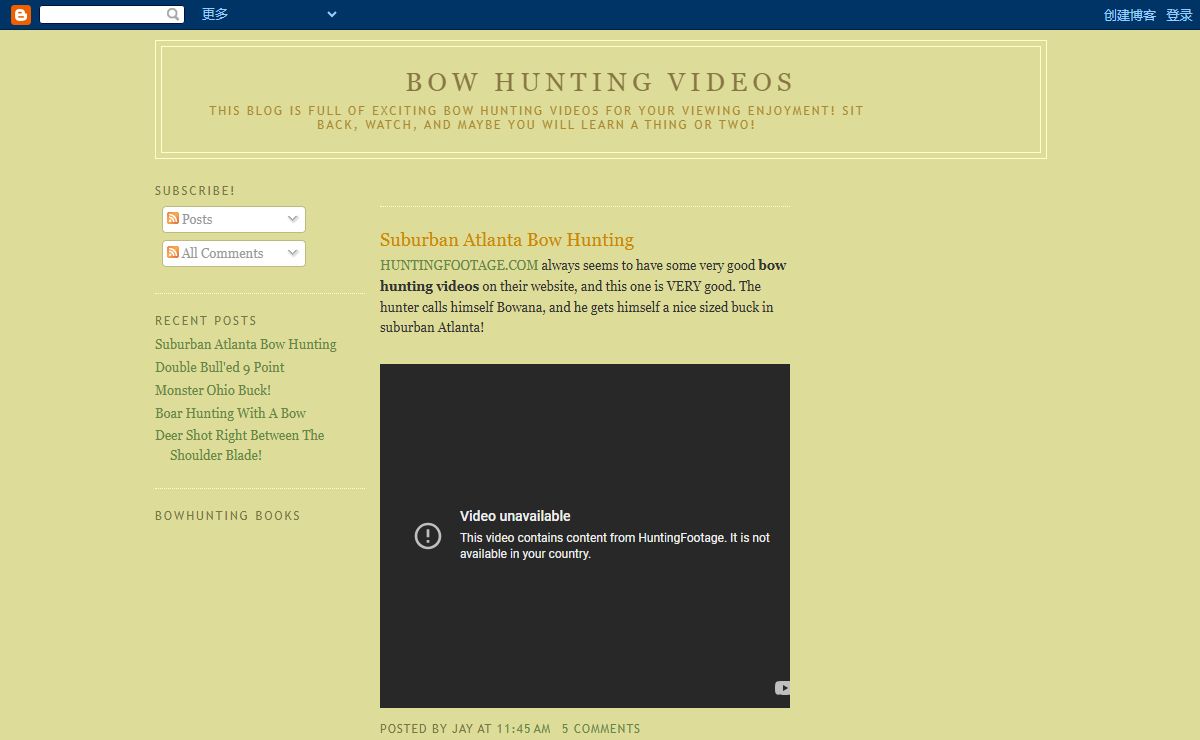Open the orange Blogger logo icon
Viewport: 1200px width, 740px height.
pyautogui.click(x=20, y=14)
